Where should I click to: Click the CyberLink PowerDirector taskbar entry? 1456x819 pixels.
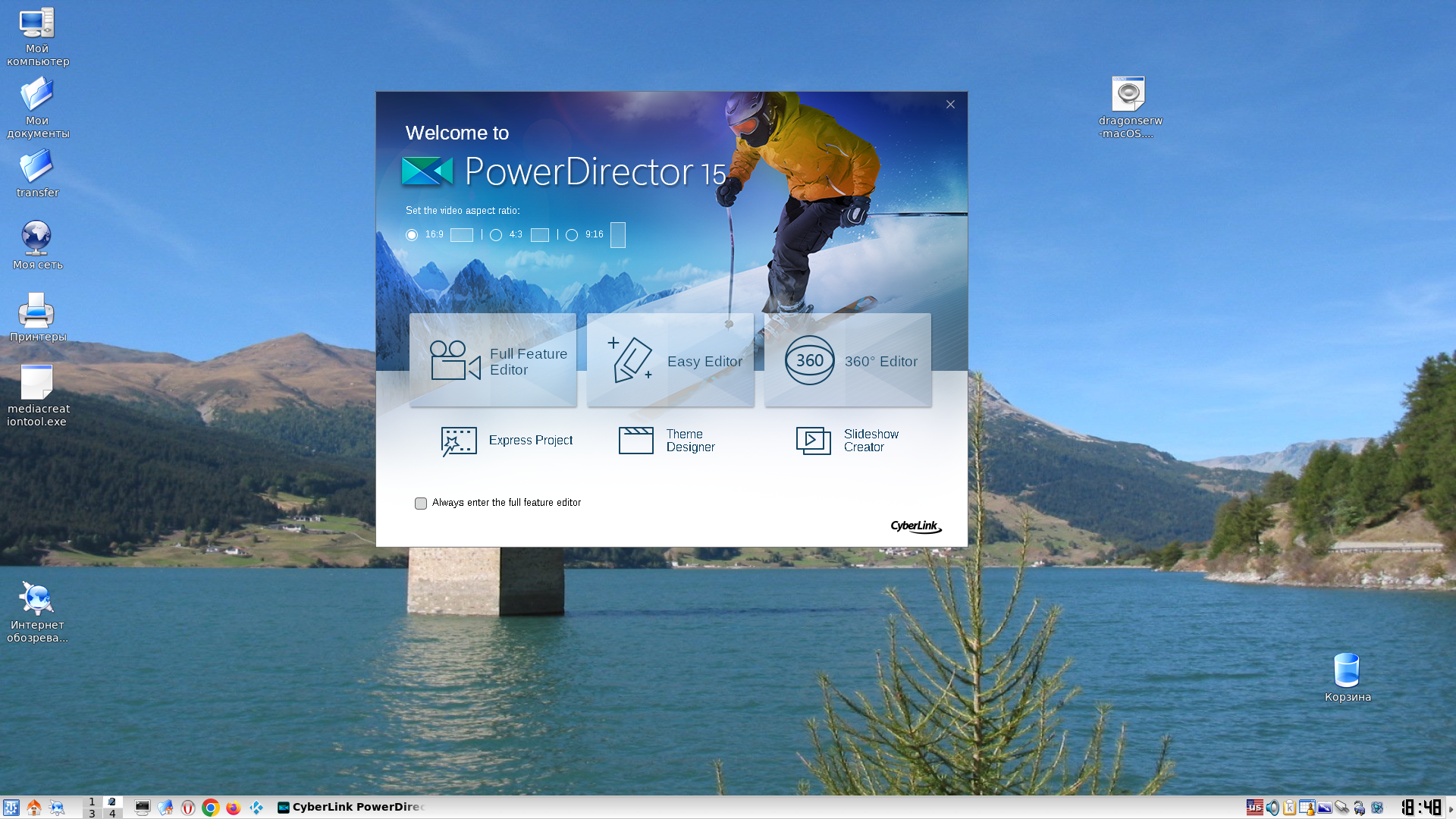(x=350, y=808)
